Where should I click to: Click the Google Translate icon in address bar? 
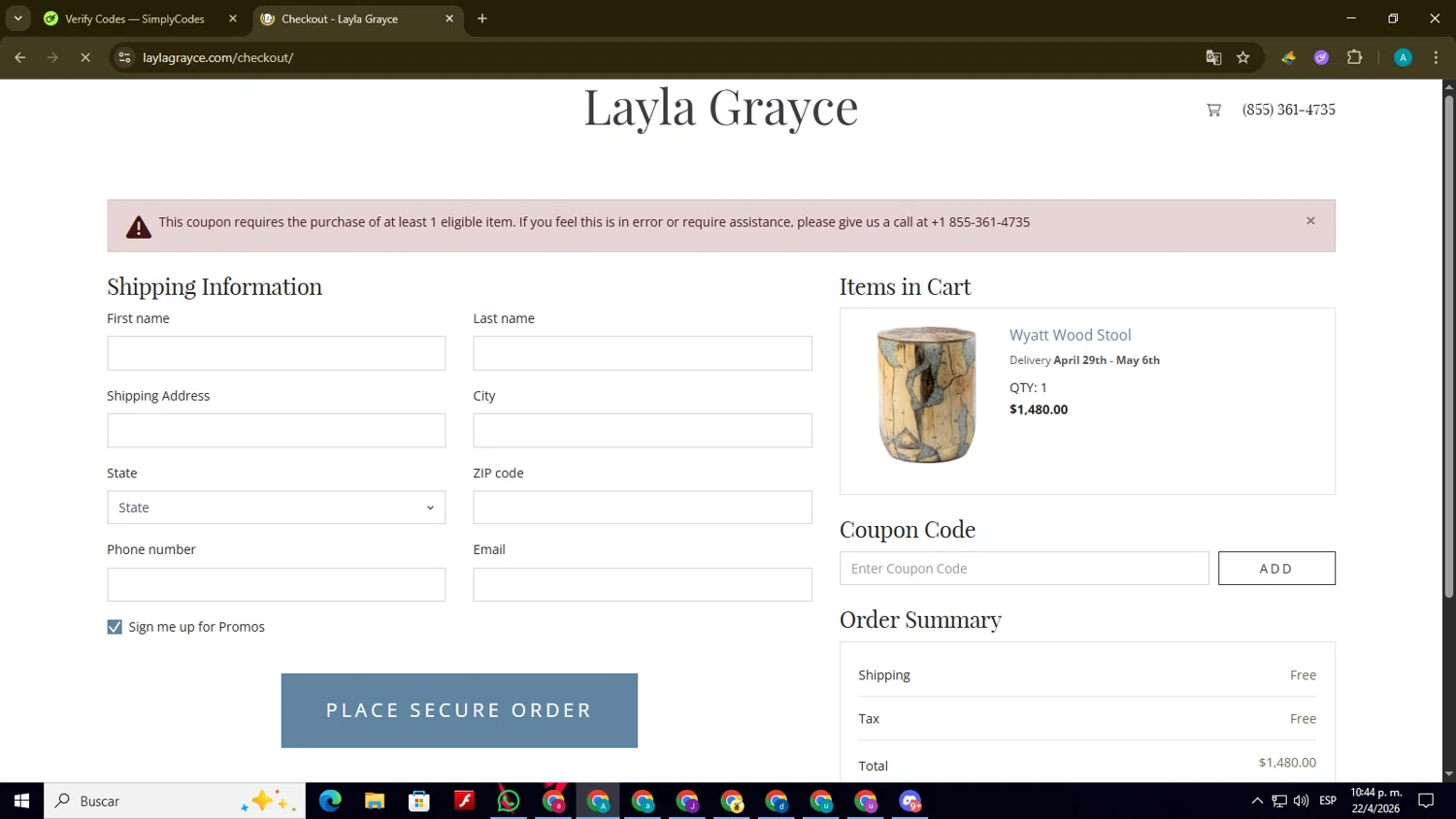(x=1213, y=57)
